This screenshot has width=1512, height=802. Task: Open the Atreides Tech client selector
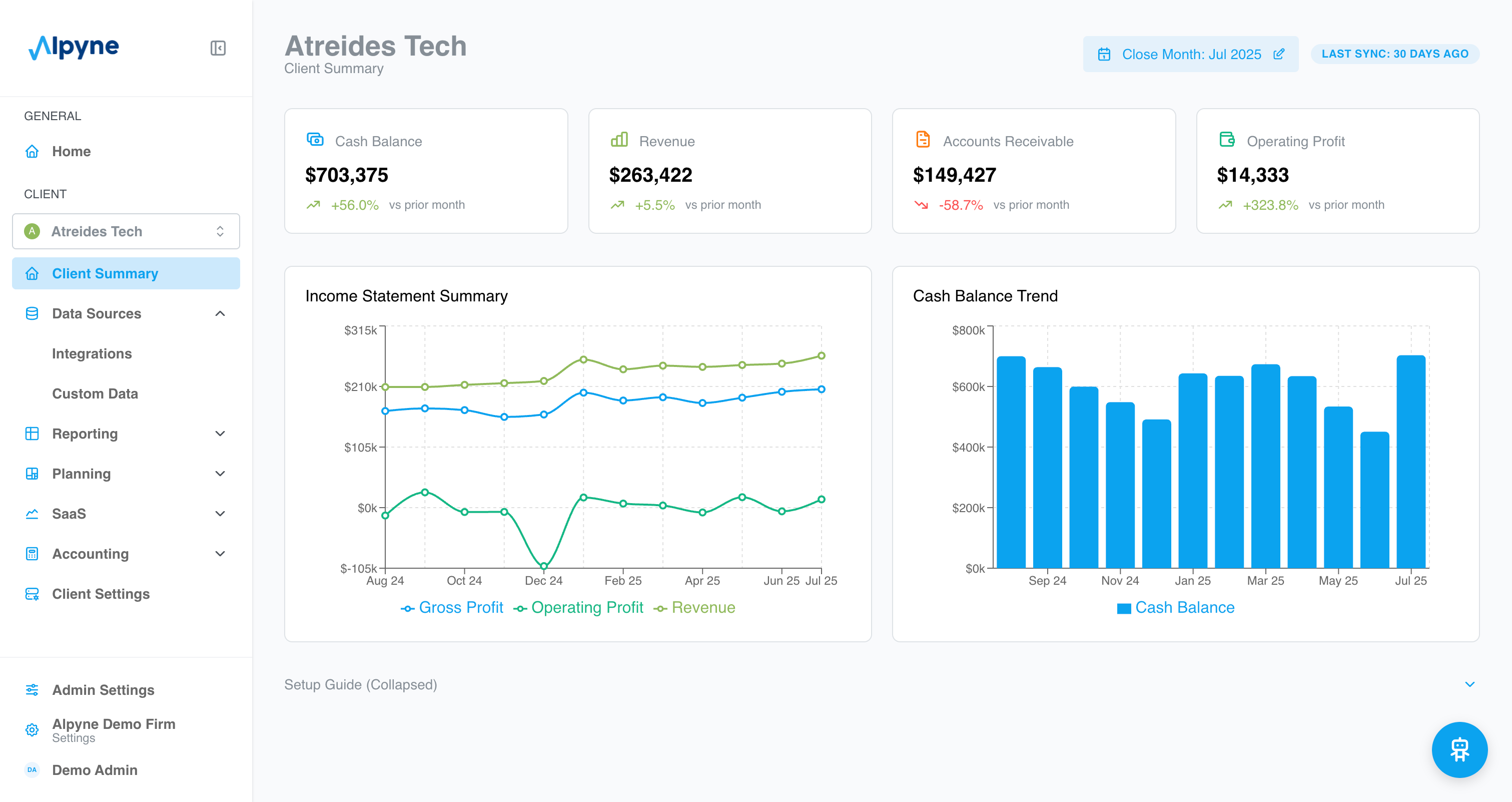coord(126,231)
